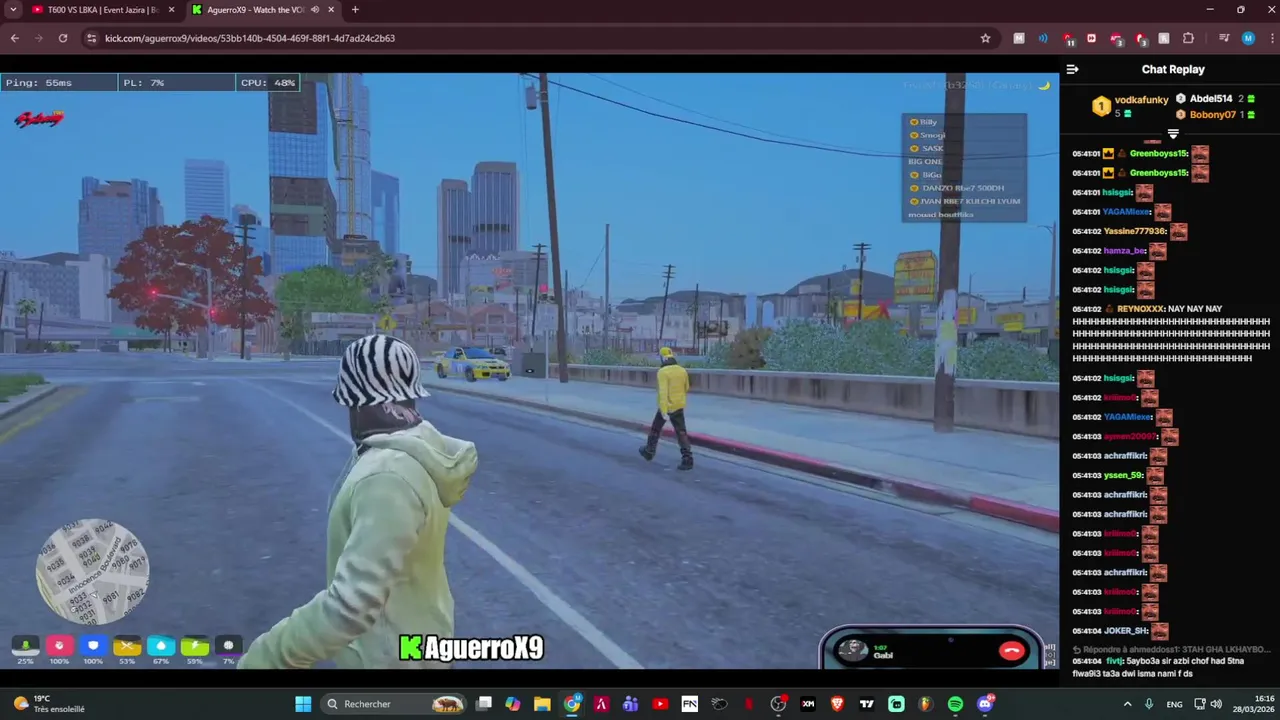Screen dimensions: 1280x720
Task: Open the Chrome profile avatar M
Action: pyautogui.click(x=1248, y=38)
